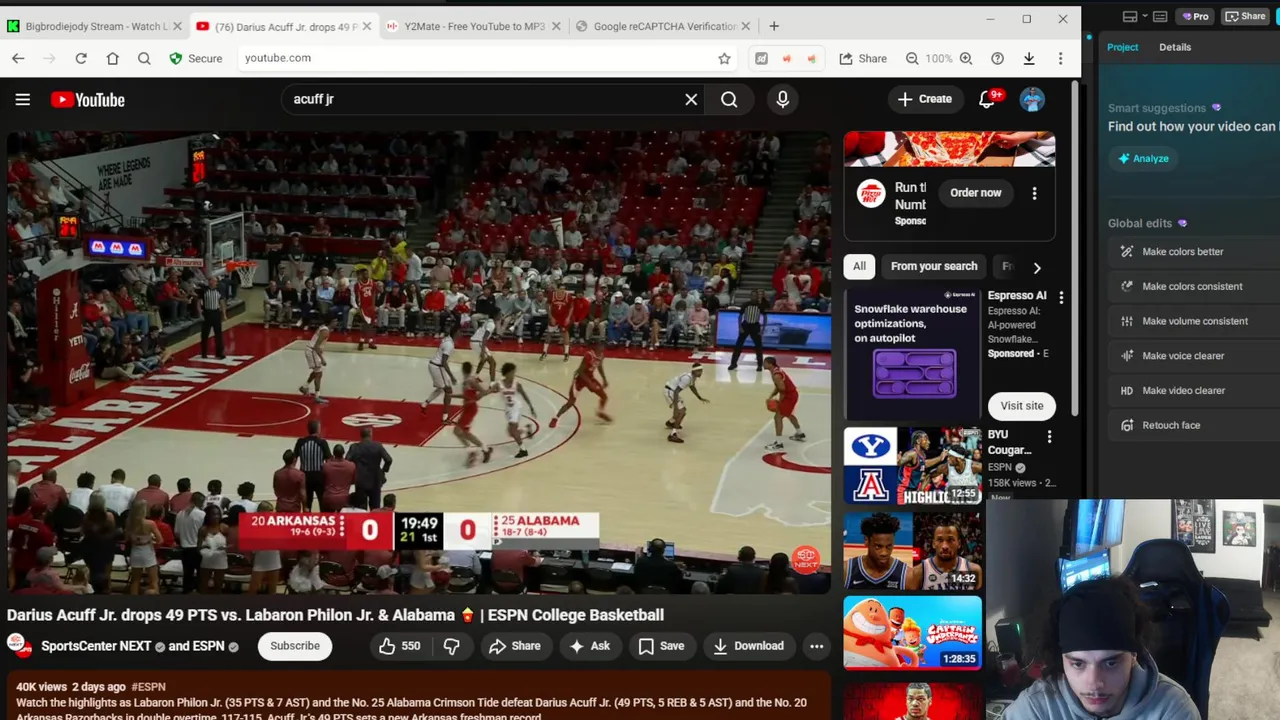Expand the editor layout dropdown arrow
Image resolution: width=1280 pixels, height=720 pixels.
coord(1146,16)
